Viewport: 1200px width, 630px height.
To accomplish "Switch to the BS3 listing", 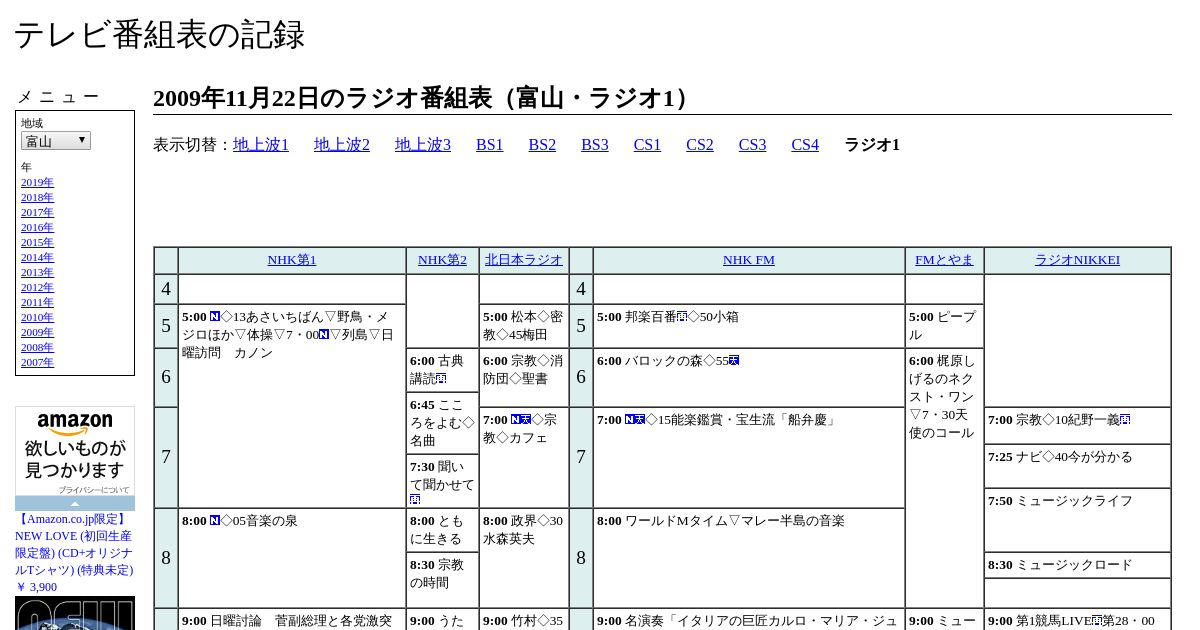I will [595, 145].
